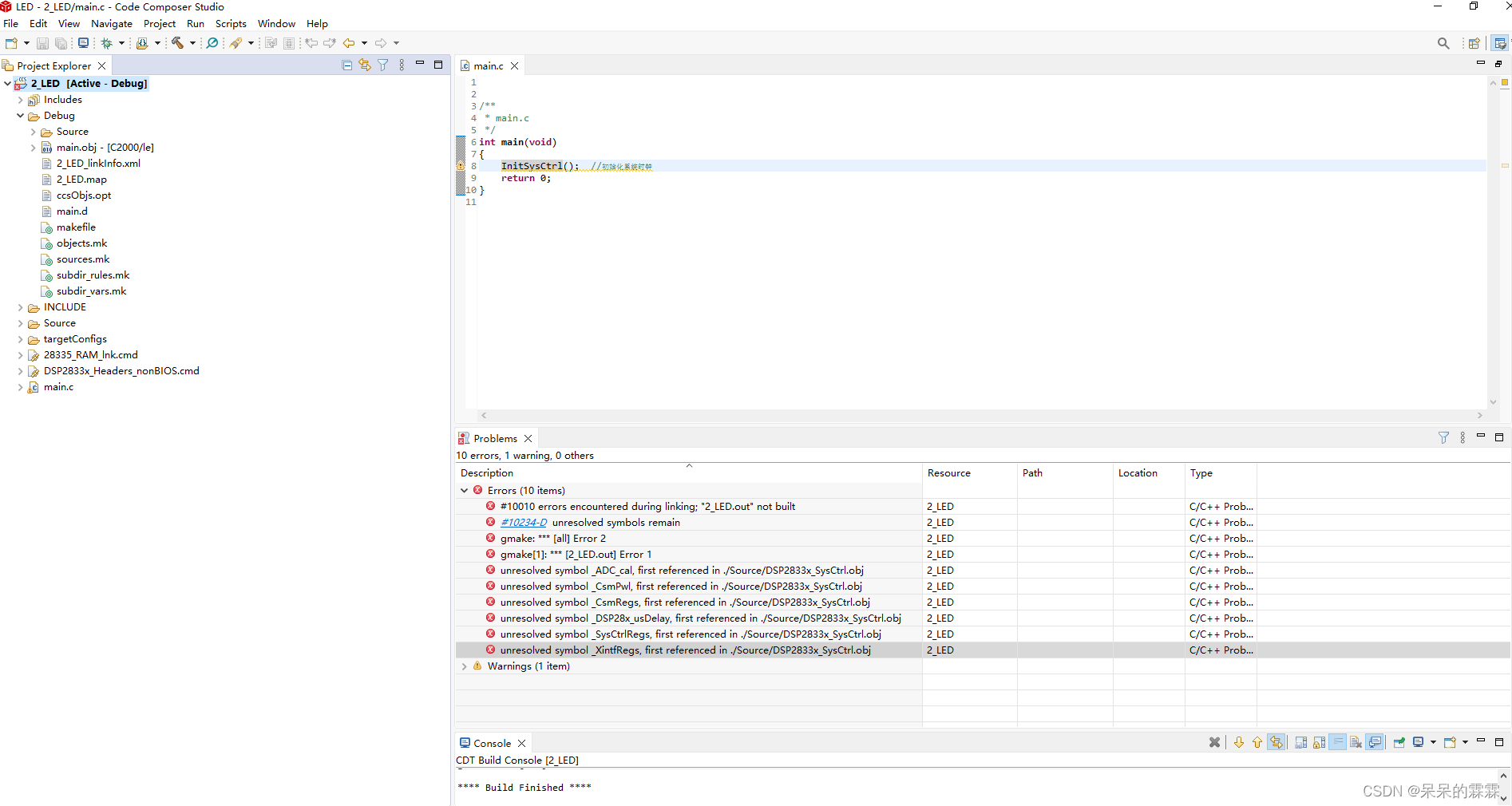The image size is (1512, 806).
Task: Click the Forward navigation arrow
Action: click(381, 43)
